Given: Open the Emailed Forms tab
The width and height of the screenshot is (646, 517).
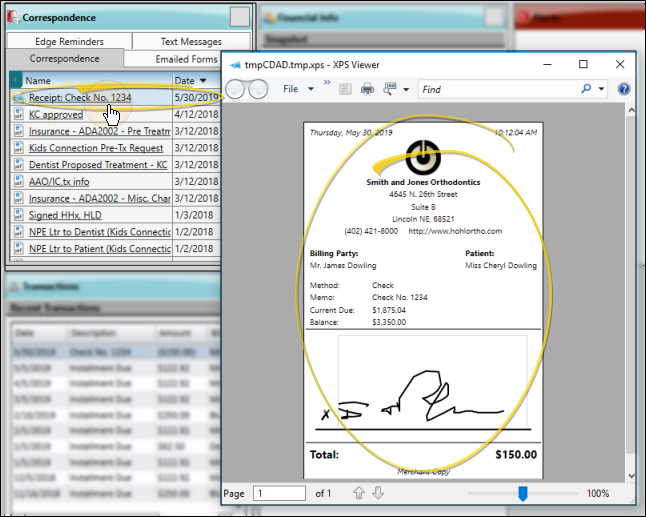Looking at the screenshot, I should tap(186, 59).
